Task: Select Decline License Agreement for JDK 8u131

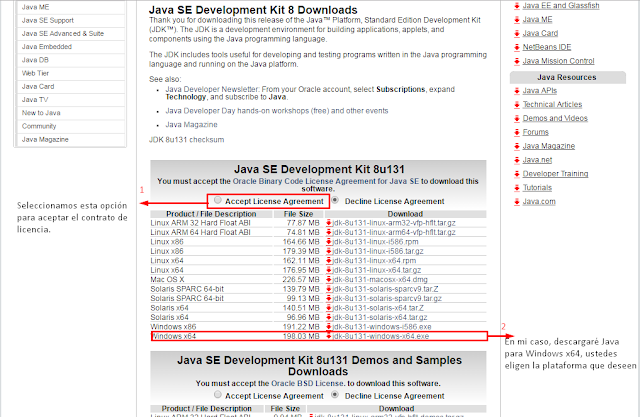Action: (x=335, y=200)
